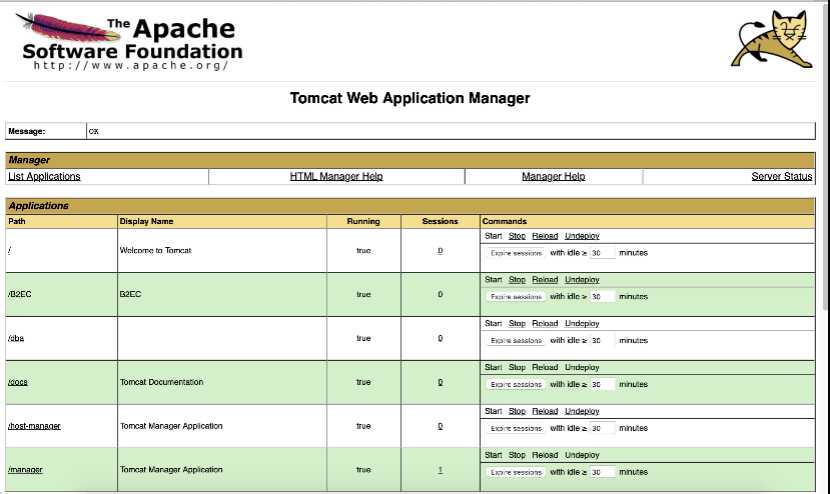Open the root path / link
830x494 pixels.
pos(10,250)
